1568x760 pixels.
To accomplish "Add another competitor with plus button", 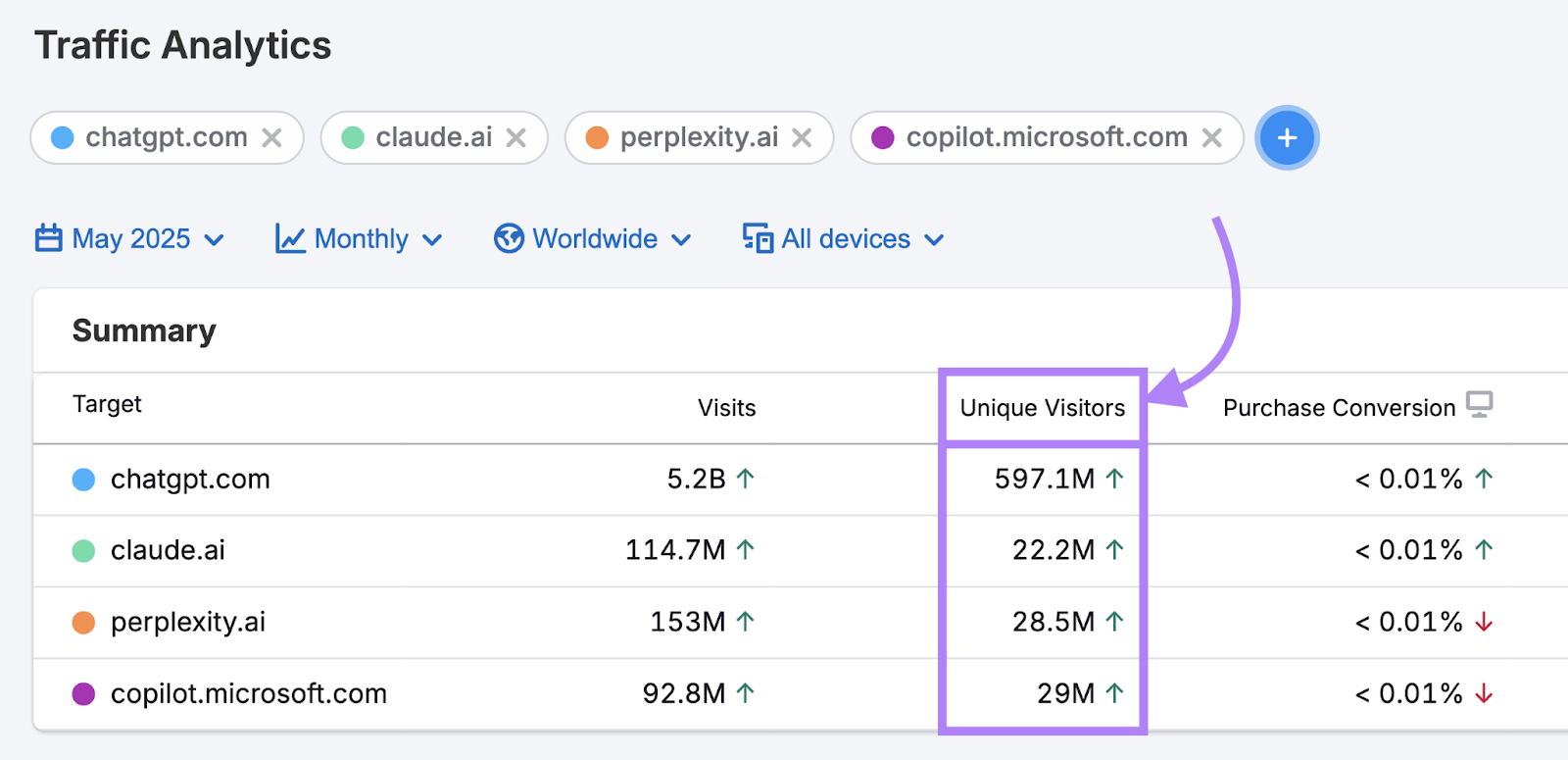I will [x=1287, y=138].
